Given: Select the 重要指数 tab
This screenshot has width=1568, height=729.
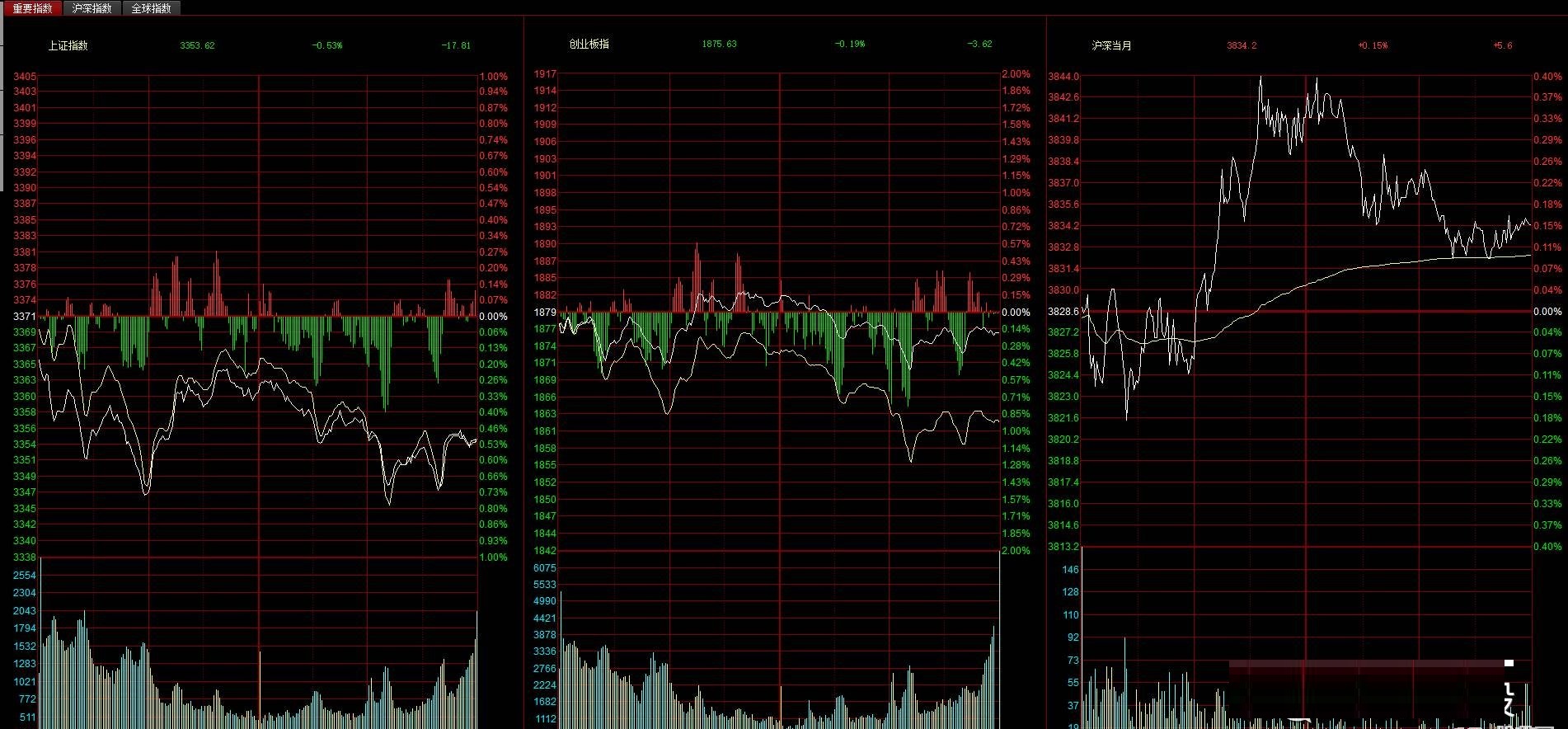Looking at the screenshot, I should pyautogui.click(x=33, y=8).
